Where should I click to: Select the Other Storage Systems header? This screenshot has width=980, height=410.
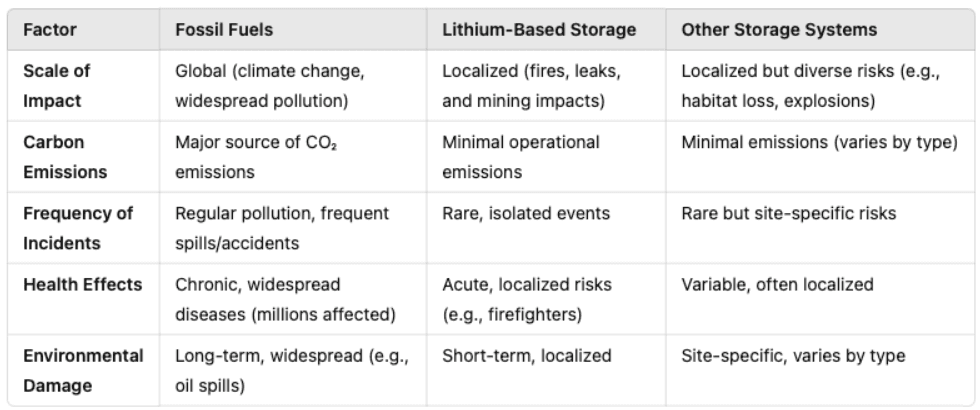pos(779,29)
